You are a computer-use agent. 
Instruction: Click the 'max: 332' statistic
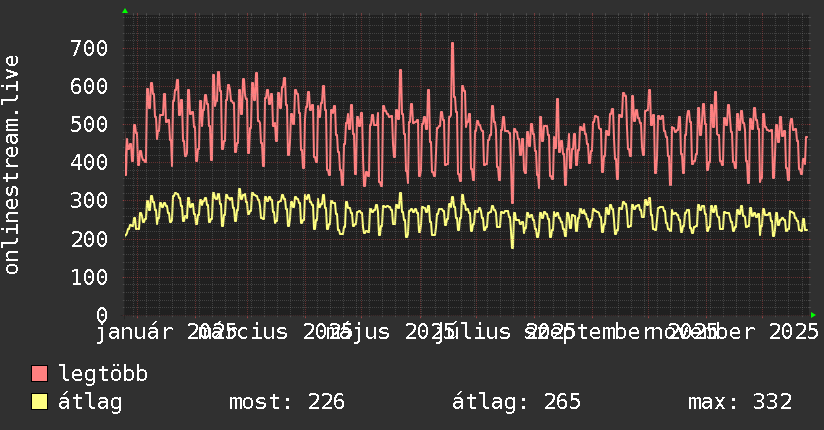tap(740, 402)
